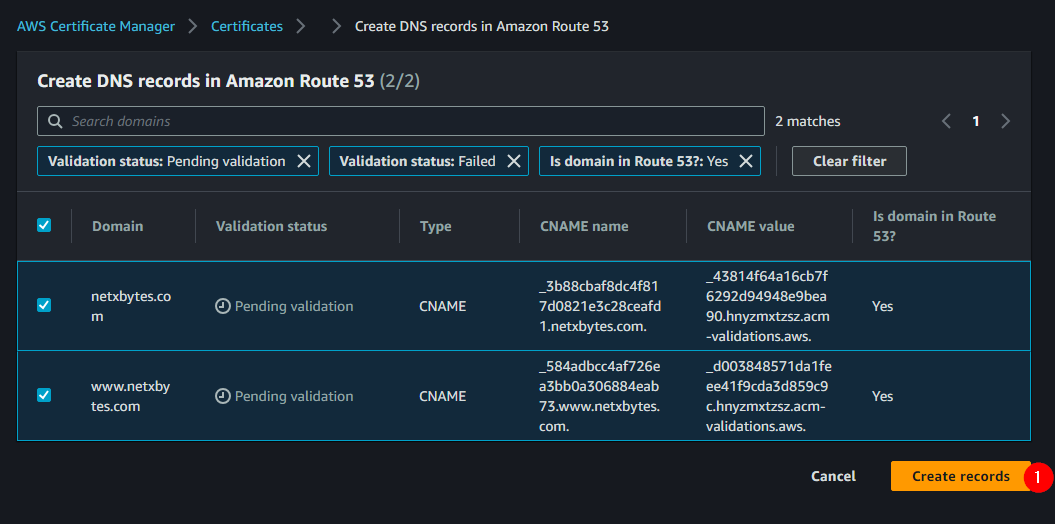
Task: Click the search magnifier icon
Action: coord(54,121)
